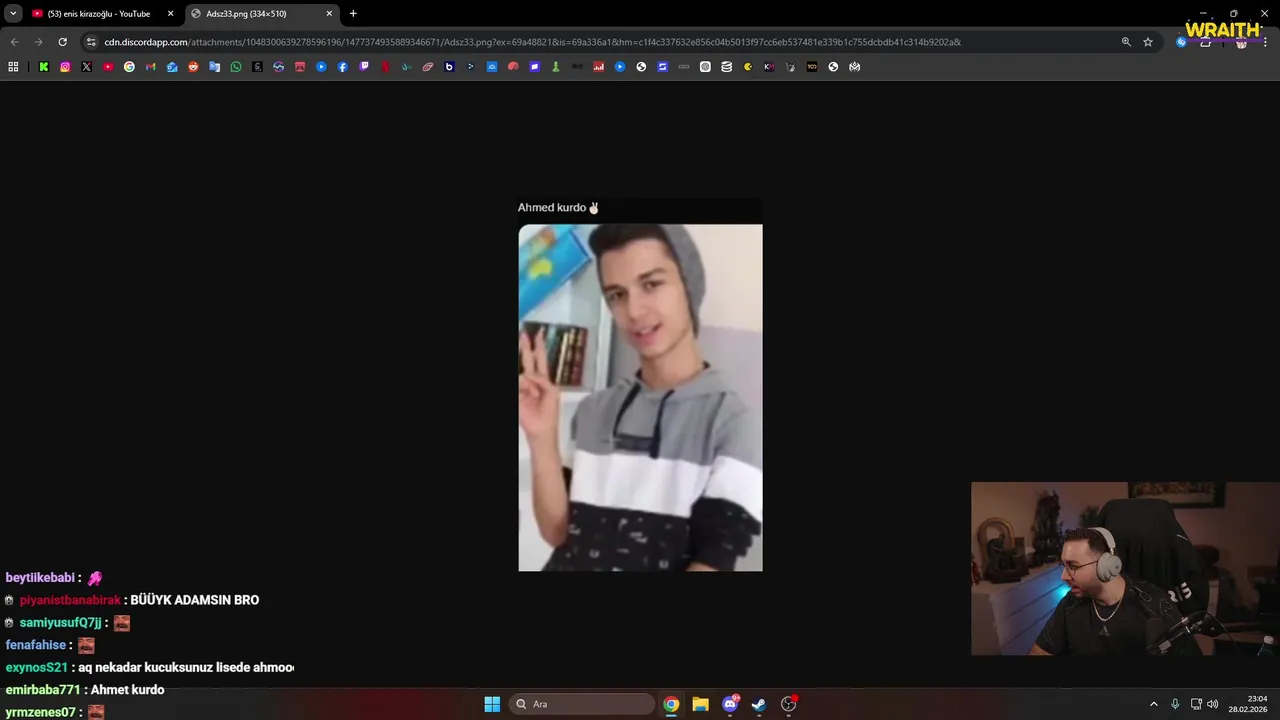Click chat username yrmzenes07
This screenshot has width=1280, height=720.
pos(40,712)
